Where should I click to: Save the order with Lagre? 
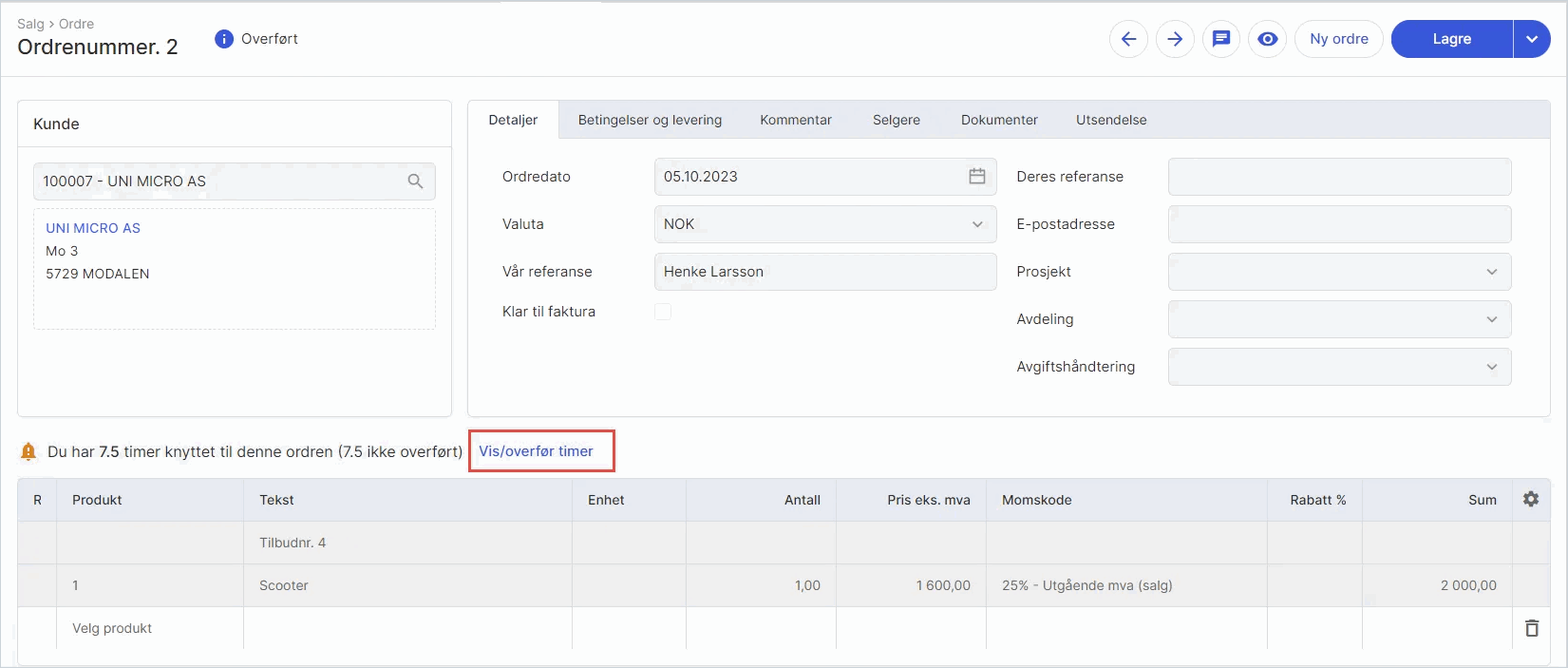(1452, 39)
